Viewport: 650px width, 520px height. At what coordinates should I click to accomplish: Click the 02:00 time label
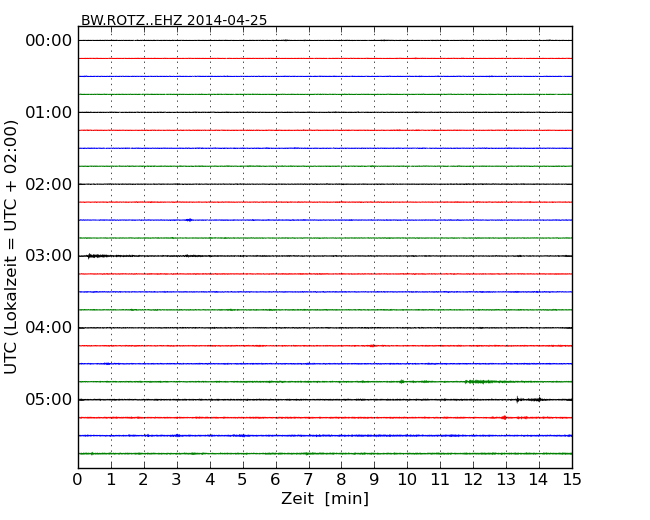point(49,184)
